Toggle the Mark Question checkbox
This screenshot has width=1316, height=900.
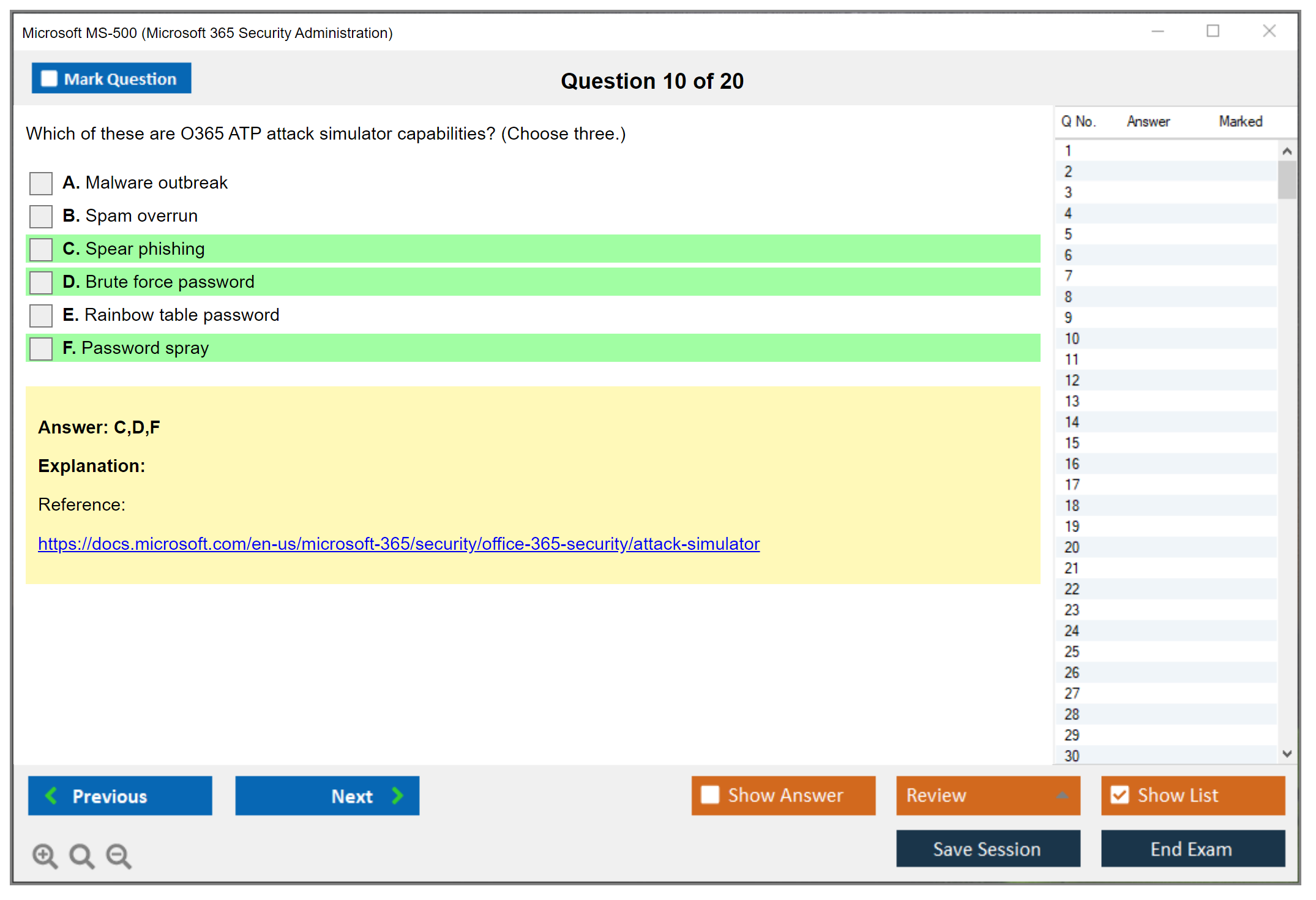[x=49, y=78]
